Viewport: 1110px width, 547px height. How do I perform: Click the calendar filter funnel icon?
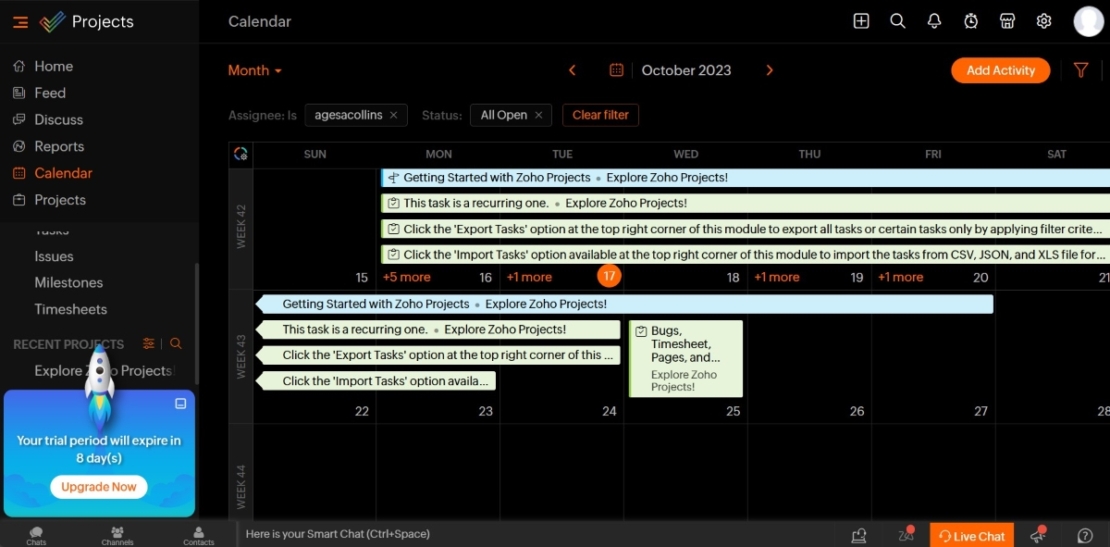coord(1081,70)
